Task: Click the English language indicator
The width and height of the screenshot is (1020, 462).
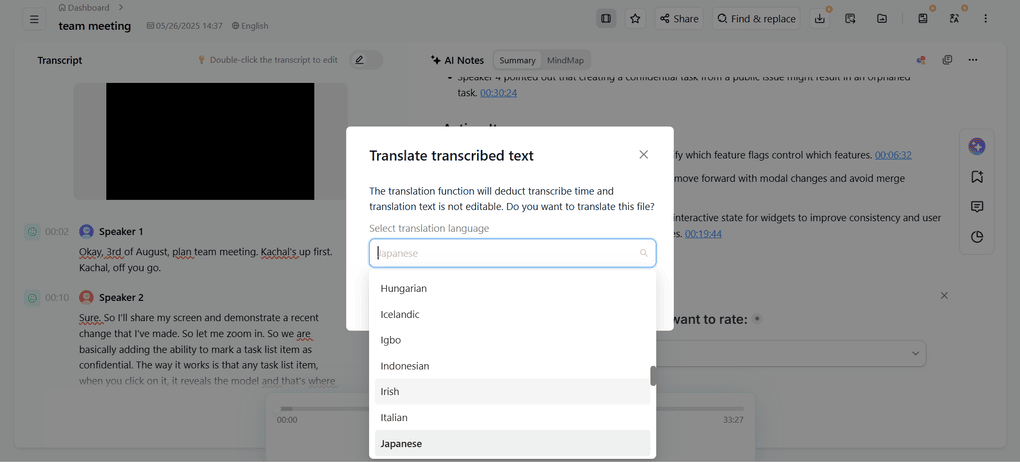Action: [x=250, y=26]
